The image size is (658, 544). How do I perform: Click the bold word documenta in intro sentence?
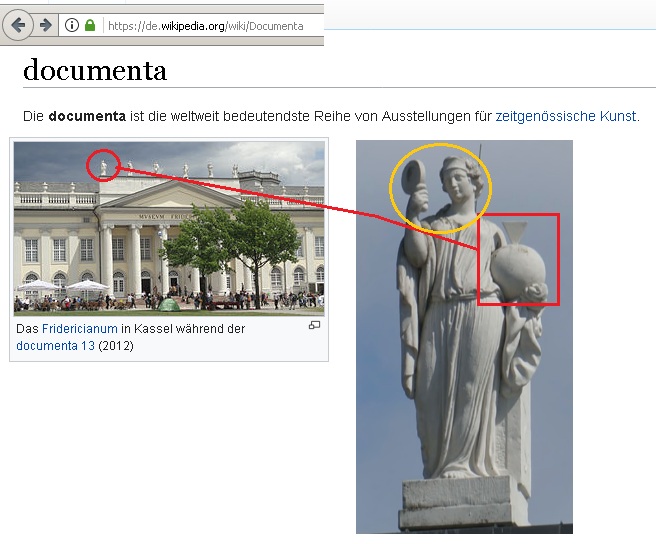click(87, 116)
